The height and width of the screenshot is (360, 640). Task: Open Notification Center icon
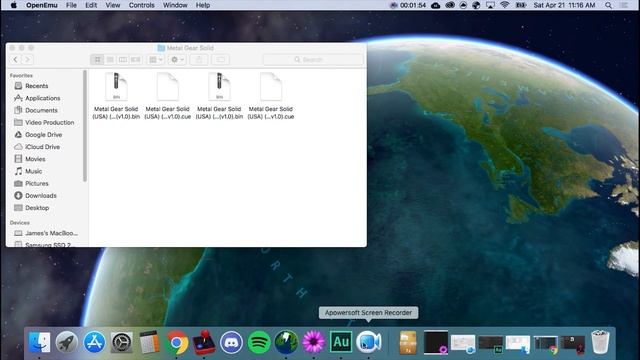624,5
